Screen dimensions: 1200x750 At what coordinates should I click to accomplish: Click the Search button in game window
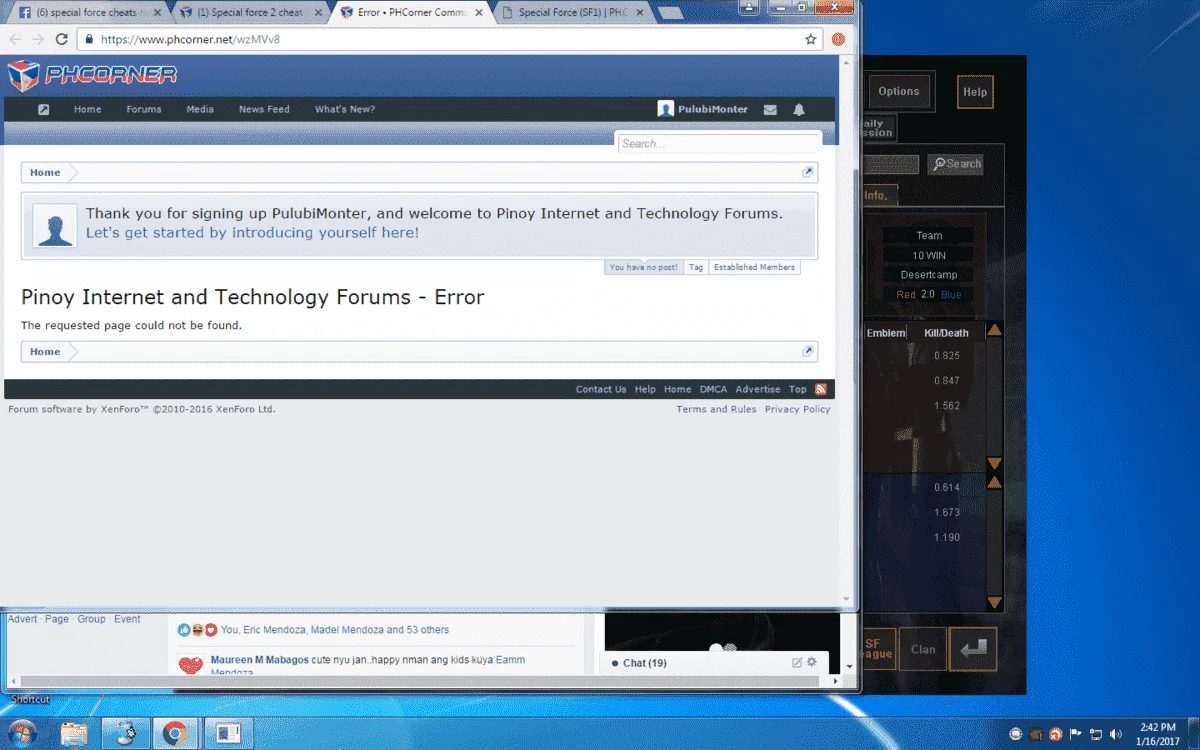click(955, 164)
